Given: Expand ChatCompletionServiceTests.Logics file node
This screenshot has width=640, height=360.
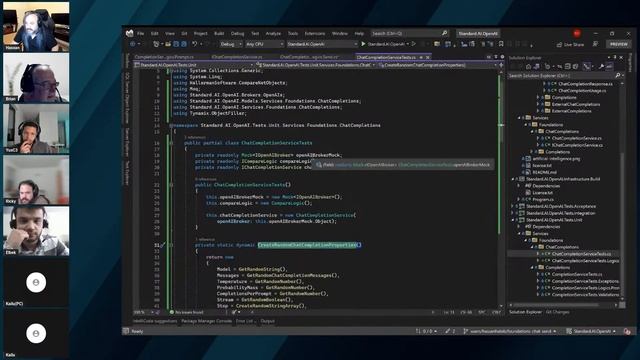Looking at the screenshot, I should 538,261.
